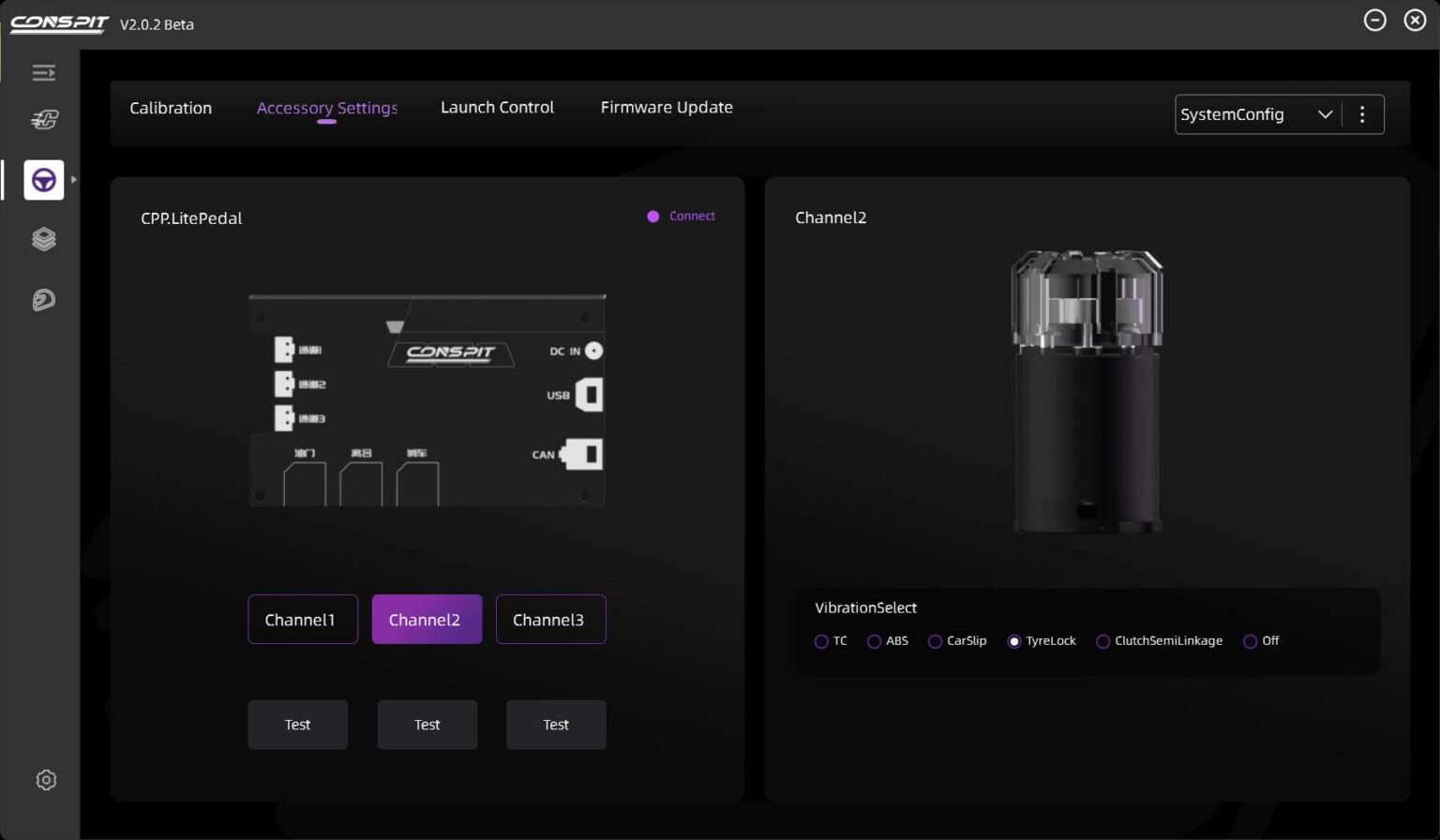Select the Channel3 button
Viewport: 1440px width, 840px height.
550,620
